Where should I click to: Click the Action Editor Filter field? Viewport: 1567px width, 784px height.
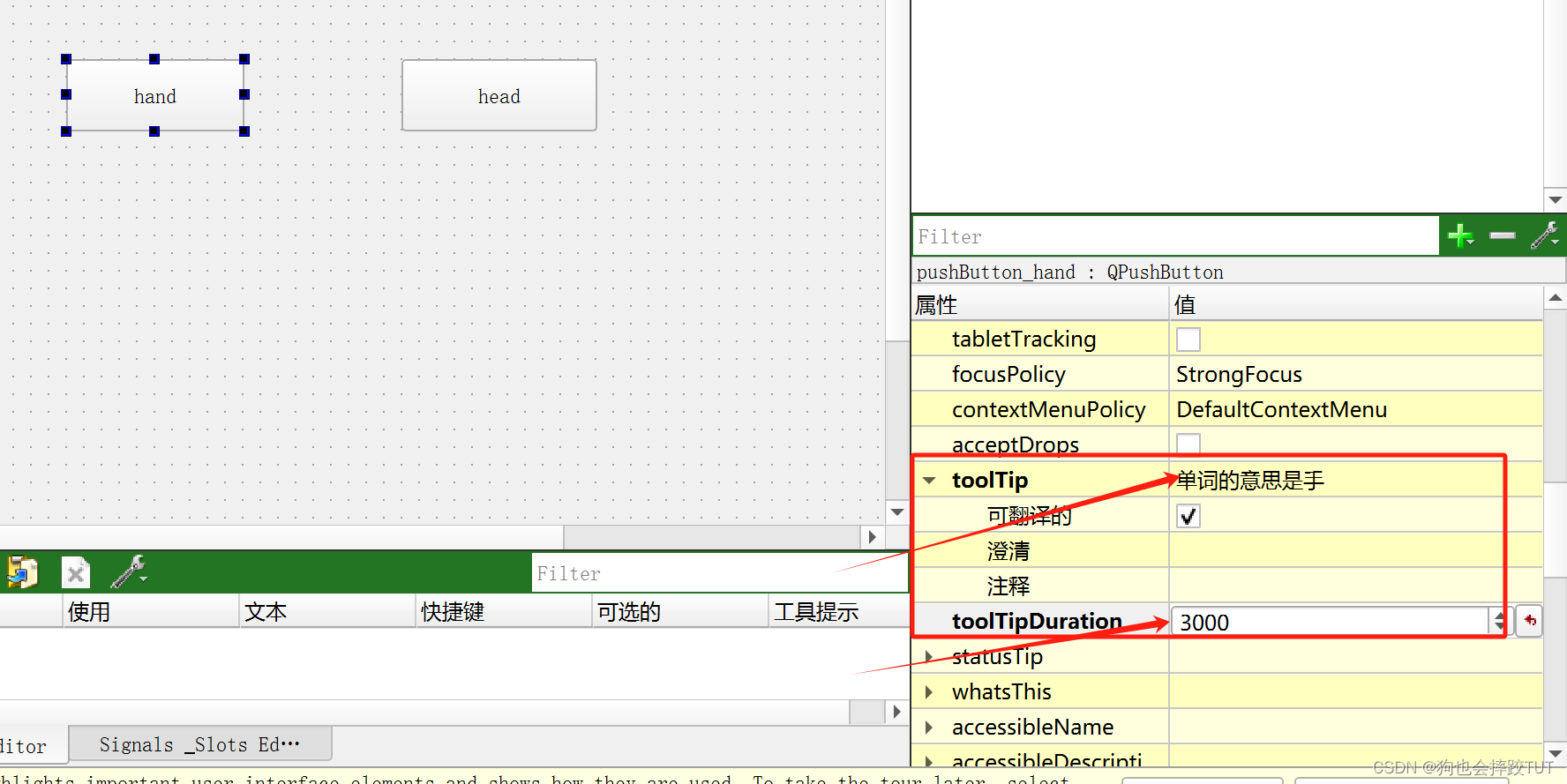click(719, 573)
